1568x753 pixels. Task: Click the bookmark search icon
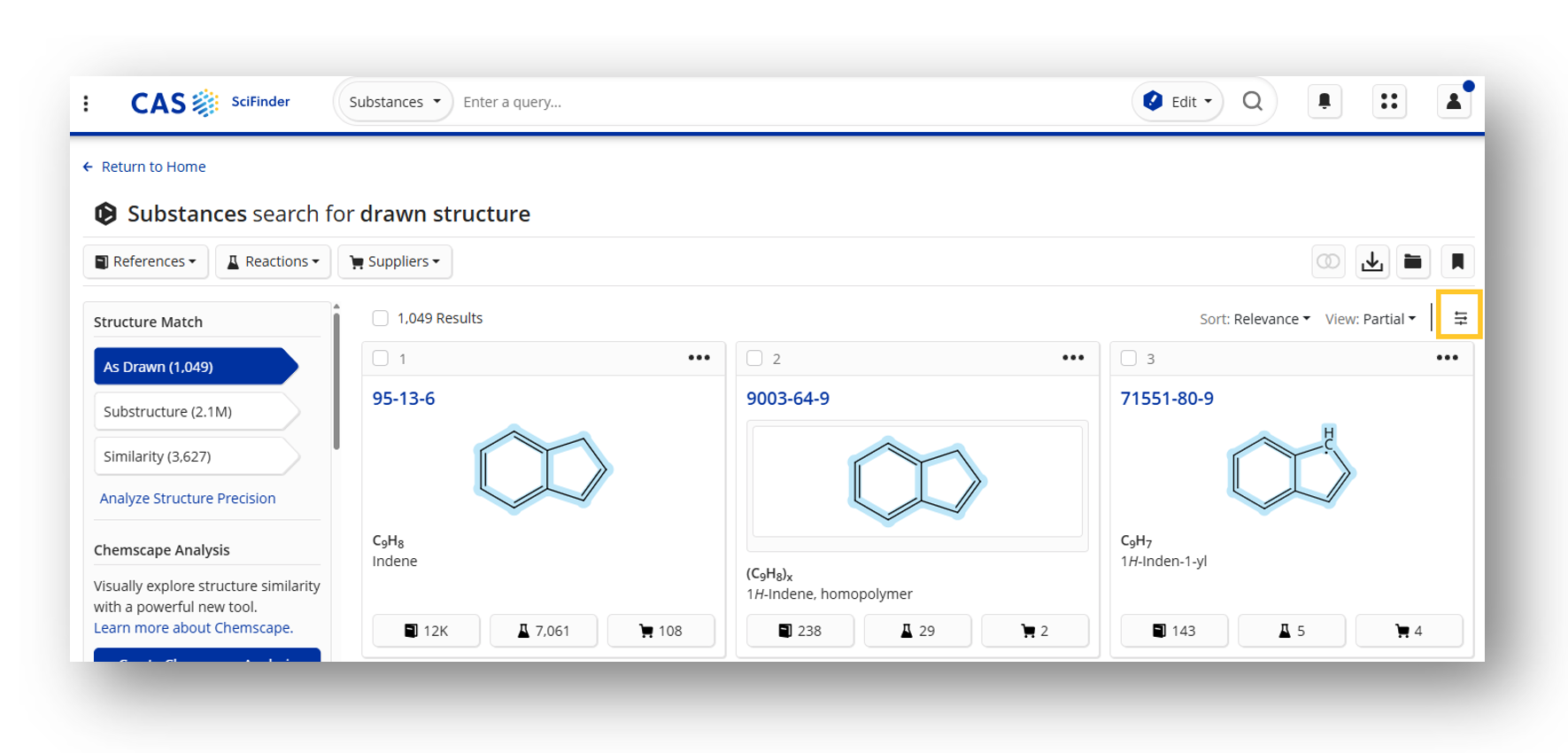click(1457, 261)
